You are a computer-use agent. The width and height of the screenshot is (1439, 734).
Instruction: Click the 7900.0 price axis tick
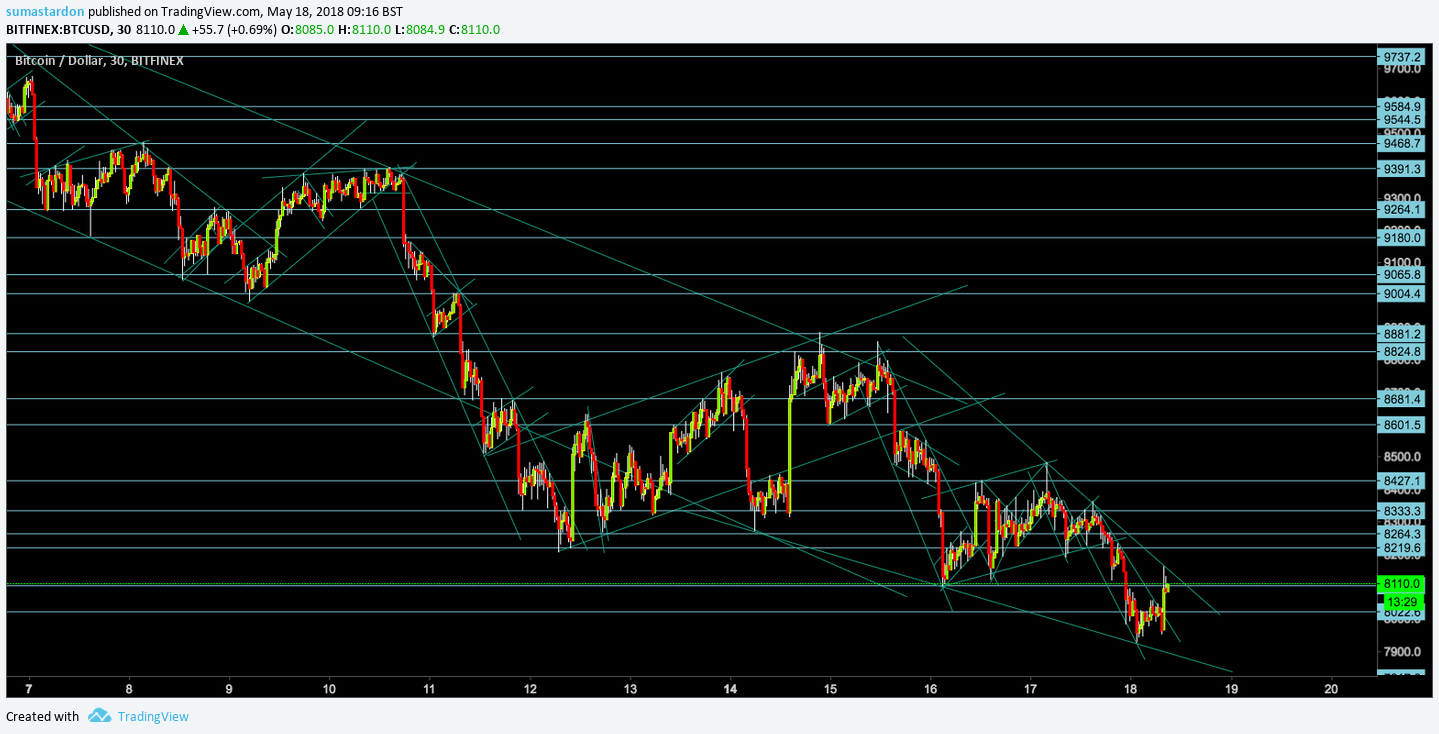coord(1402,651)
